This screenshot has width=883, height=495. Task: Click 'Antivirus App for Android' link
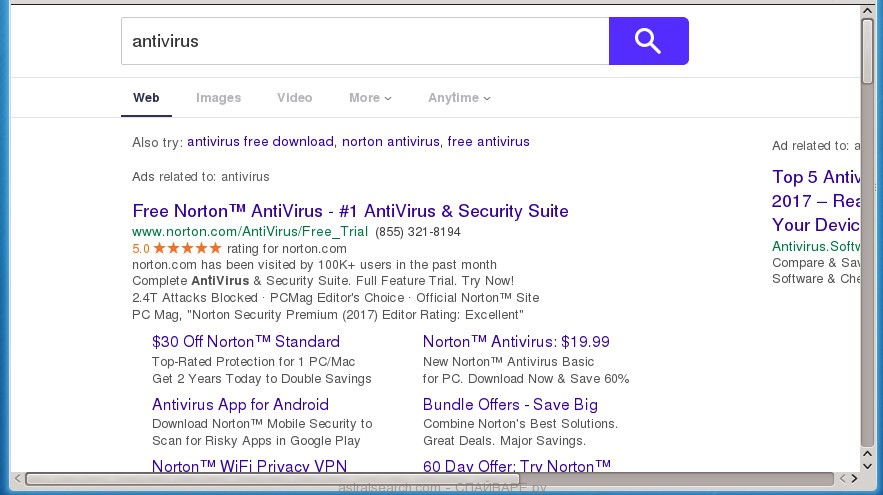pyautogui.click(x=240, y=405)
